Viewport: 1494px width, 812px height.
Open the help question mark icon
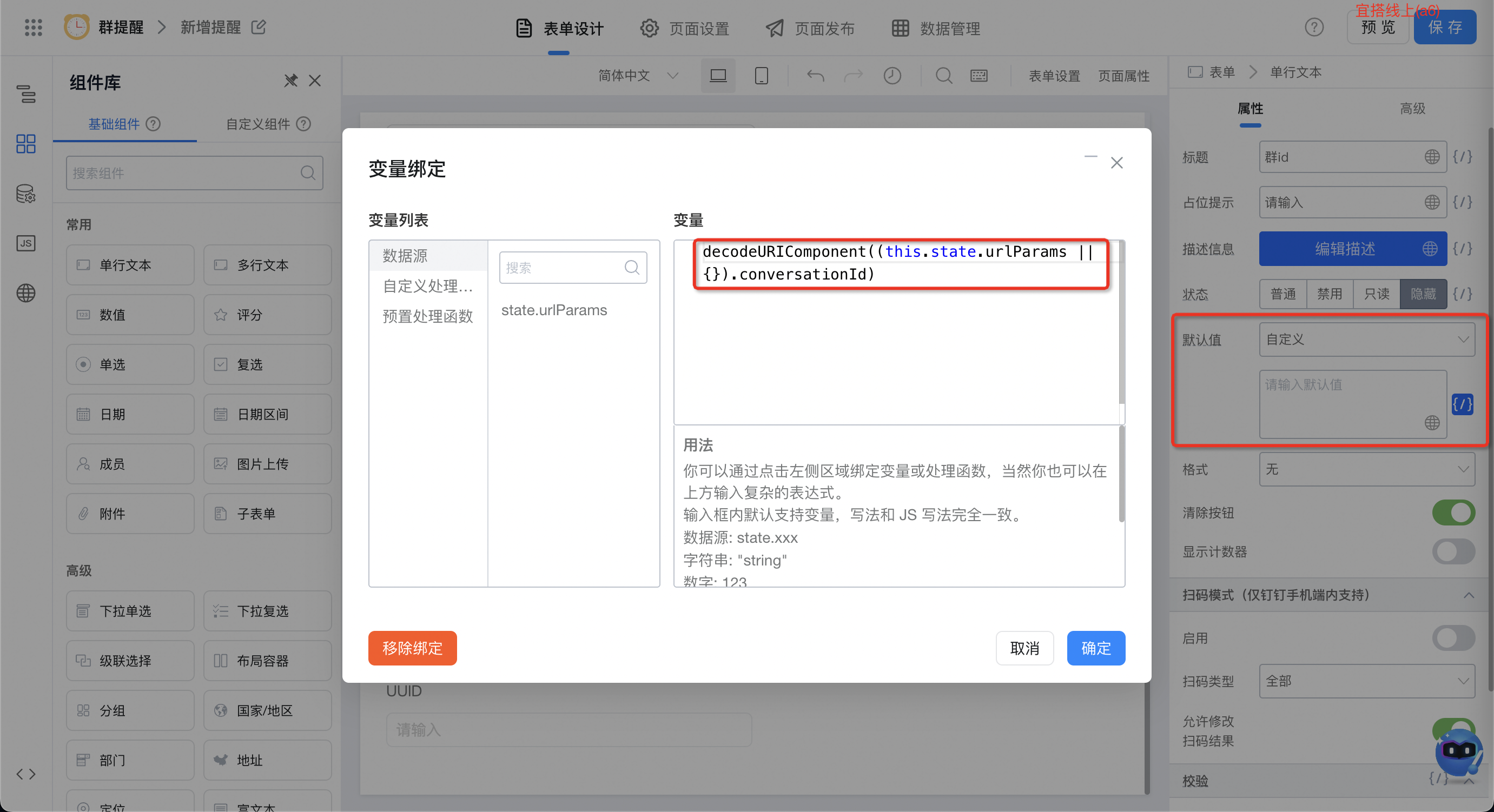click(1314, 27)
